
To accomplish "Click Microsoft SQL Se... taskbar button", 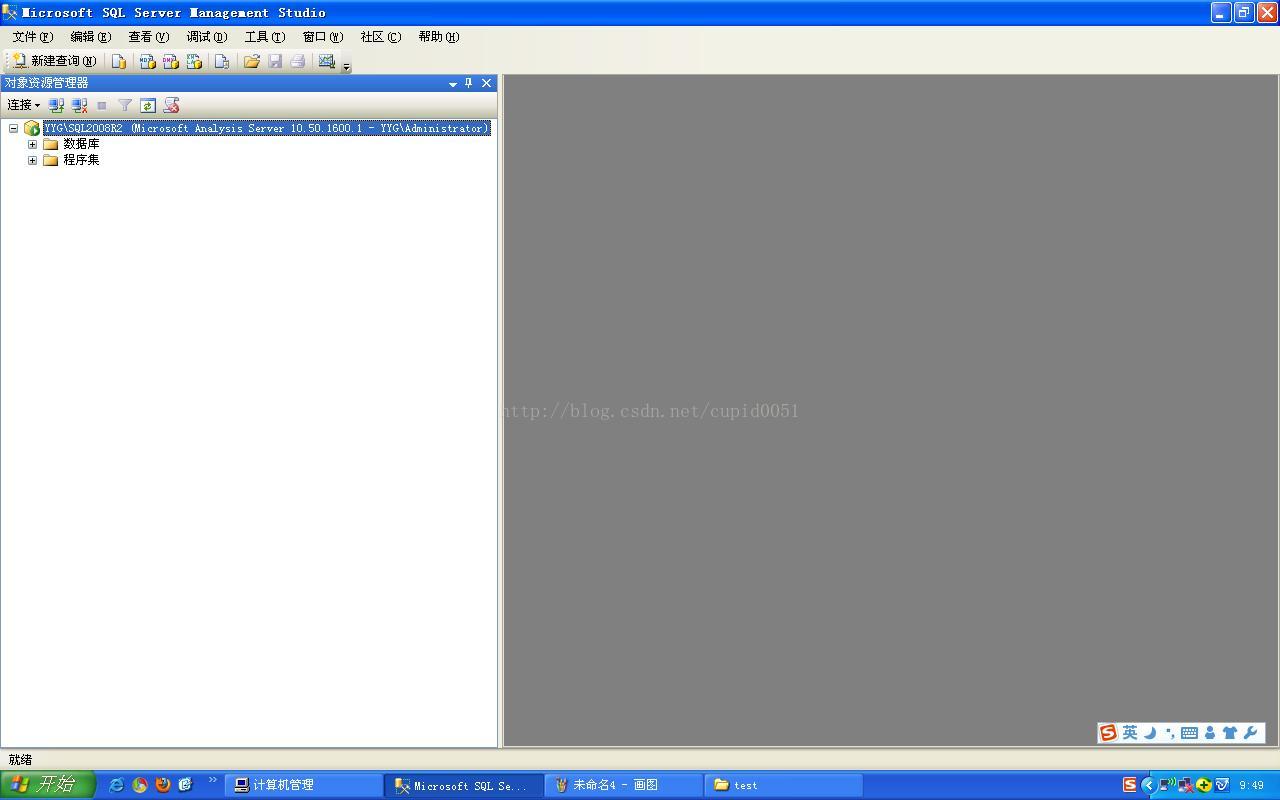I will click(465, 785).
